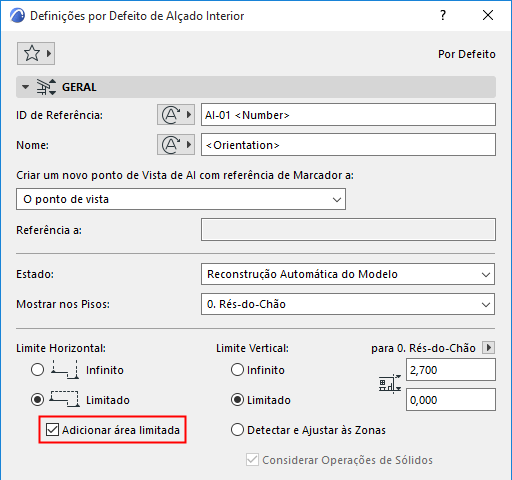Edit the upper vertical limit 2,700
The width and height of the screenshot is (512, 480).
coord(451,370)
